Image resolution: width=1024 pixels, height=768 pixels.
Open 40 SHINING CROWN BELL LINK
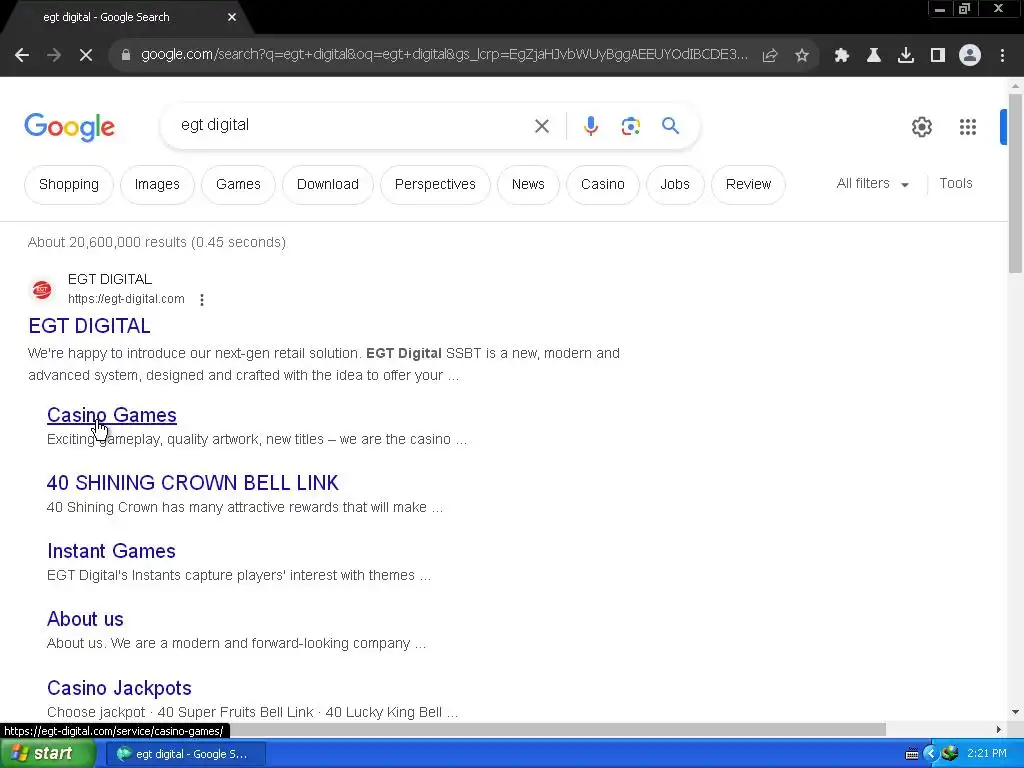[193, 483]
